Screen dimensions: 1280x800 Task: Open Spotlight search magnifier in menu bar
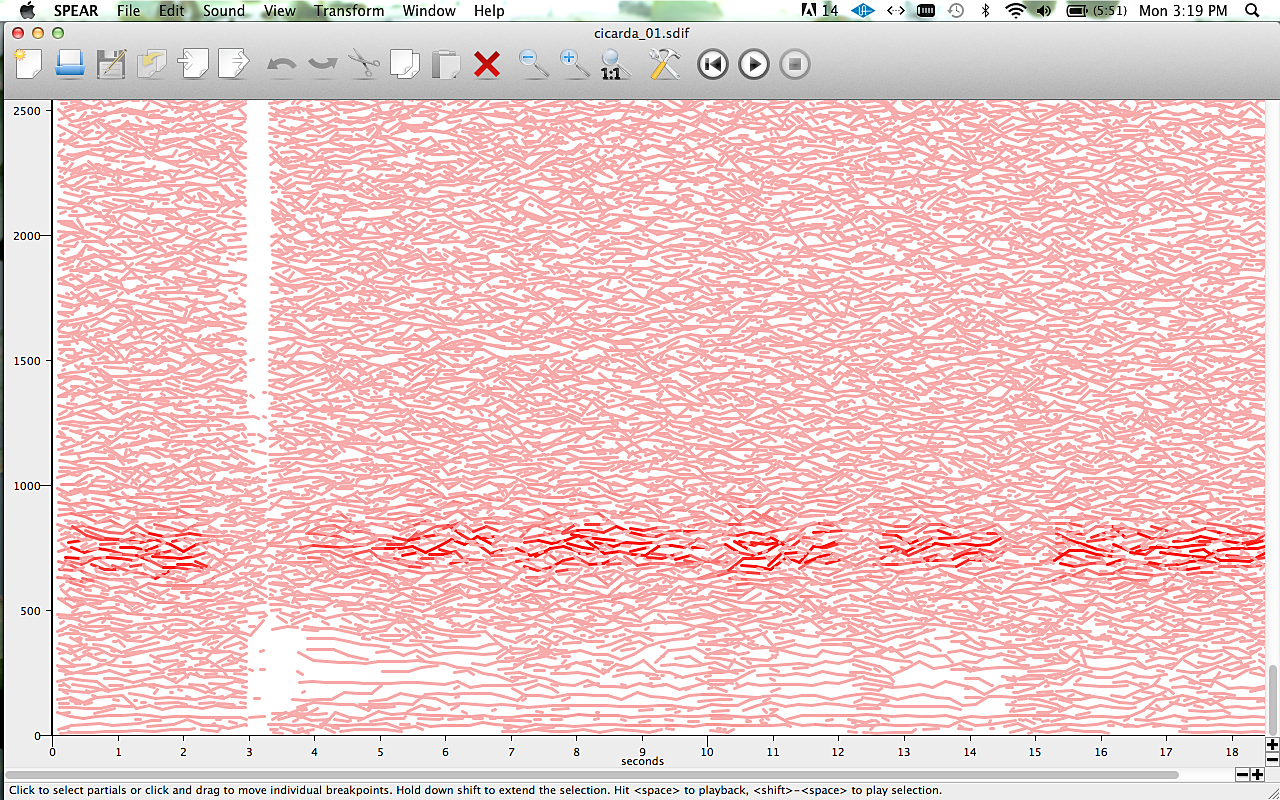[x=1253, y=11]
